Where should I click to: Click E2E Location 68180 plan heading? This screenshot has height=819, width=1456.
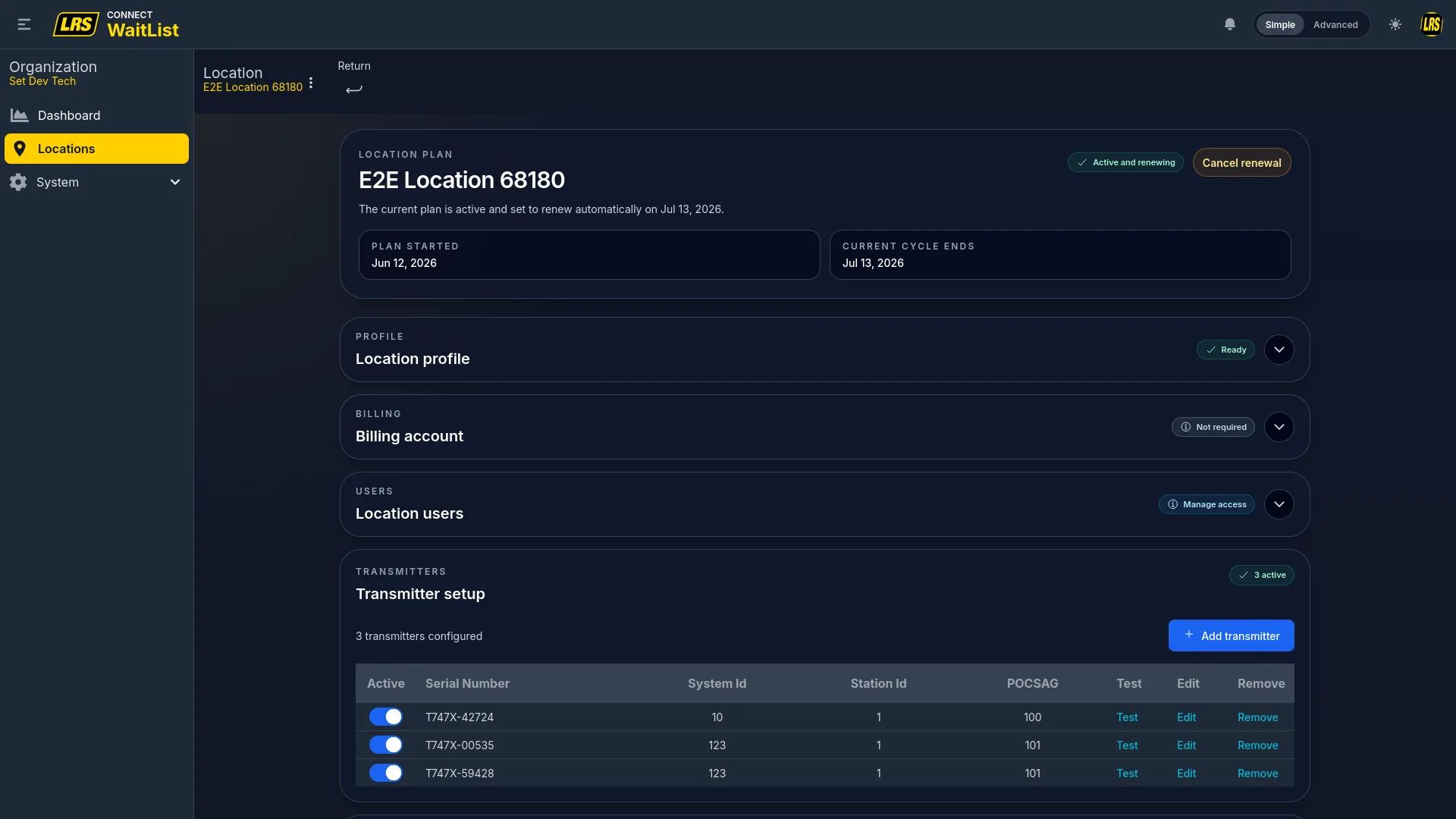point(461,180)
